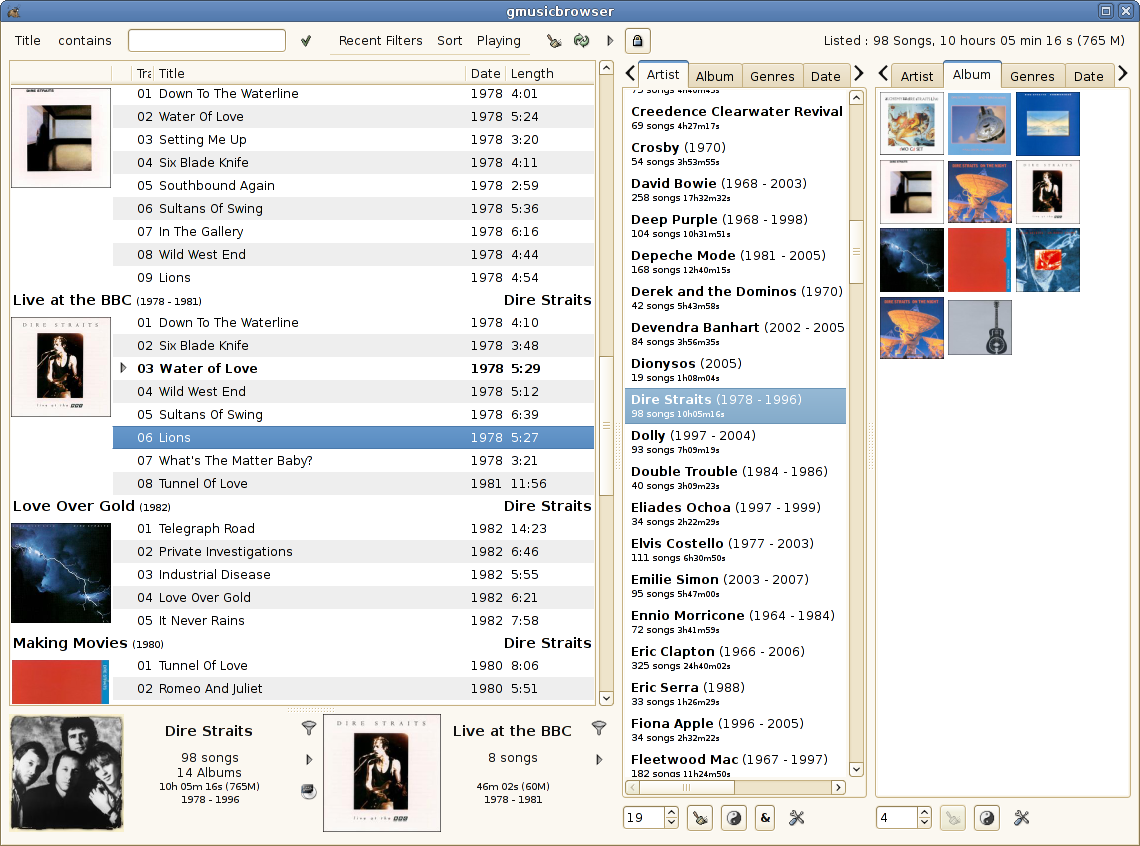Click the brush icon under the artist list

click(701, 818)
